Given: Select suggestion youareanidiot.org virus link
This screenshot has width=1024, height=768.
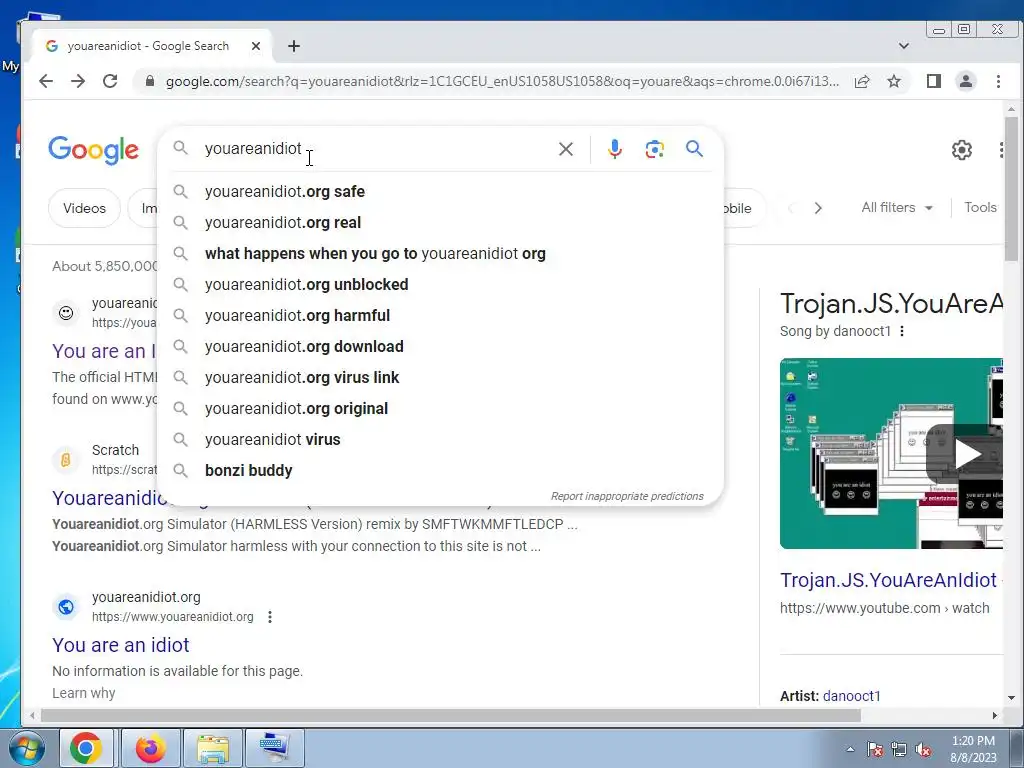Looking at the screenshot, I should pyautogui.click(x=440, y=377).
